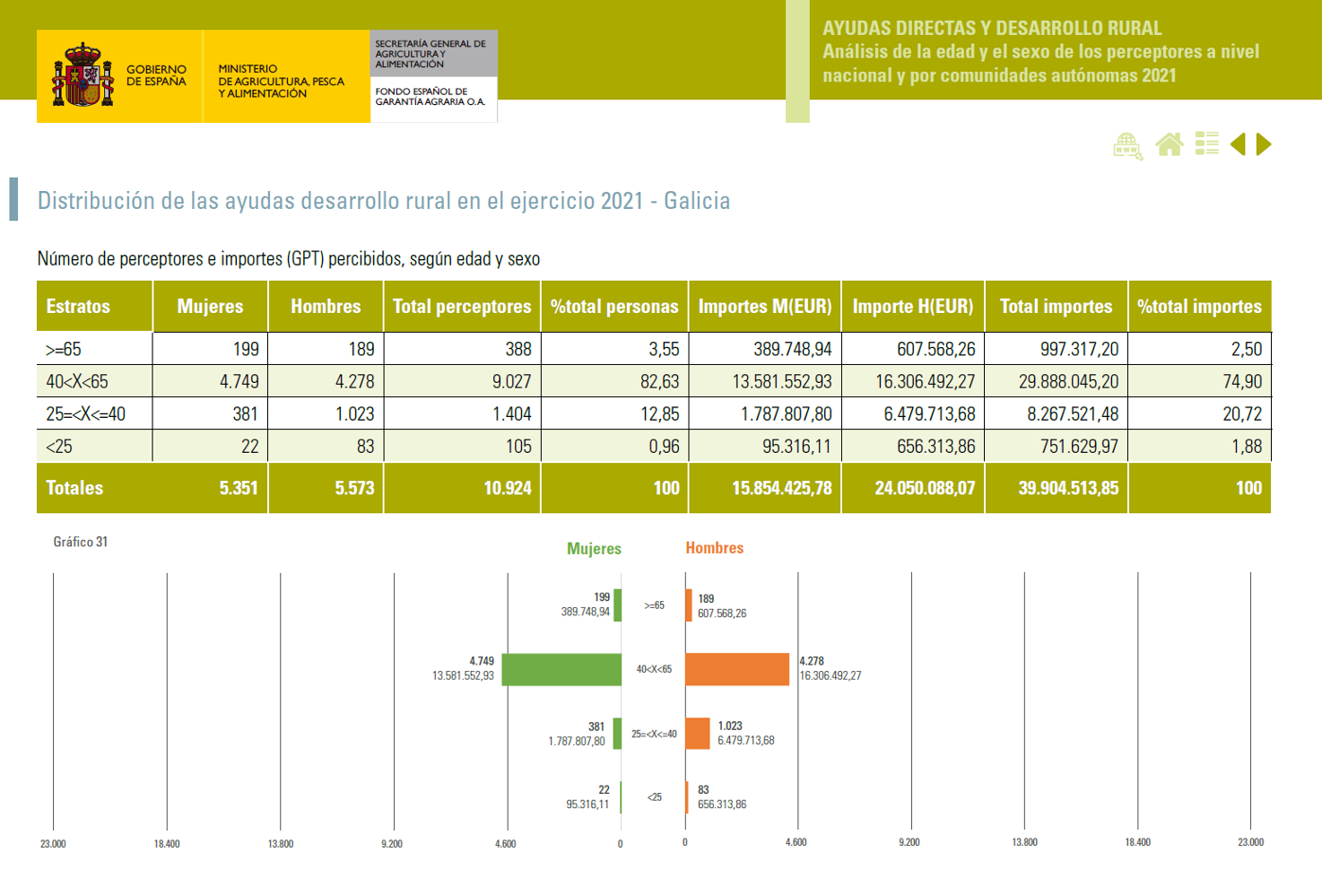Select the Total perceptores column header
This screenshot has height=896, width=1322.
point(462,307)
